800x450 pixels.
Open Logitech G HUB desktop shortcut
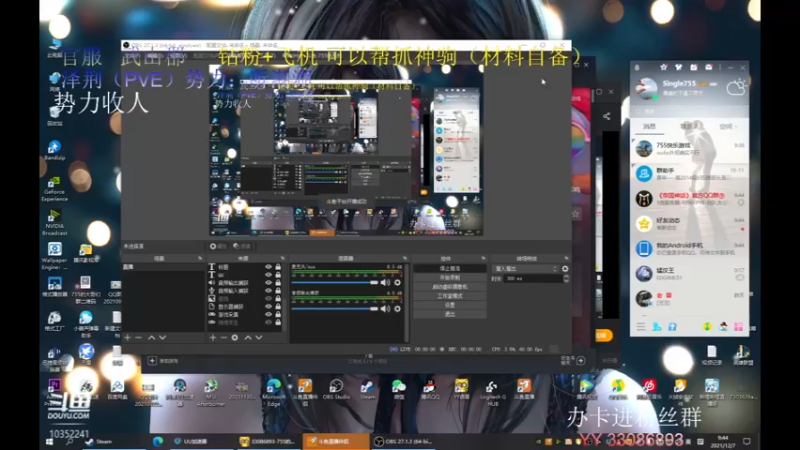click(492, 392)
